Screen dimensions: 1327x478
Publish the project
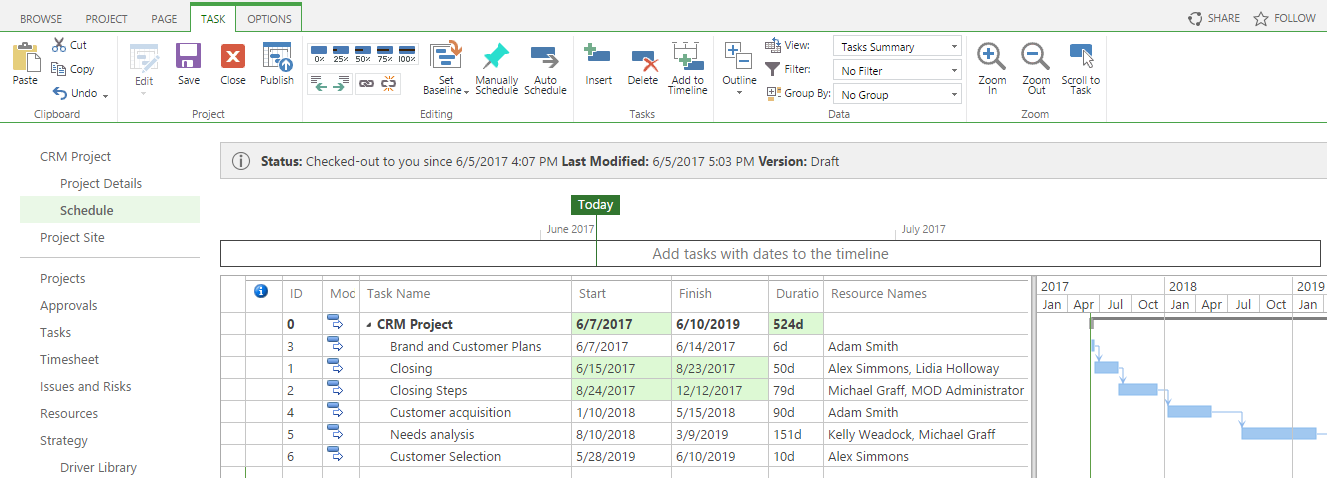277,64
